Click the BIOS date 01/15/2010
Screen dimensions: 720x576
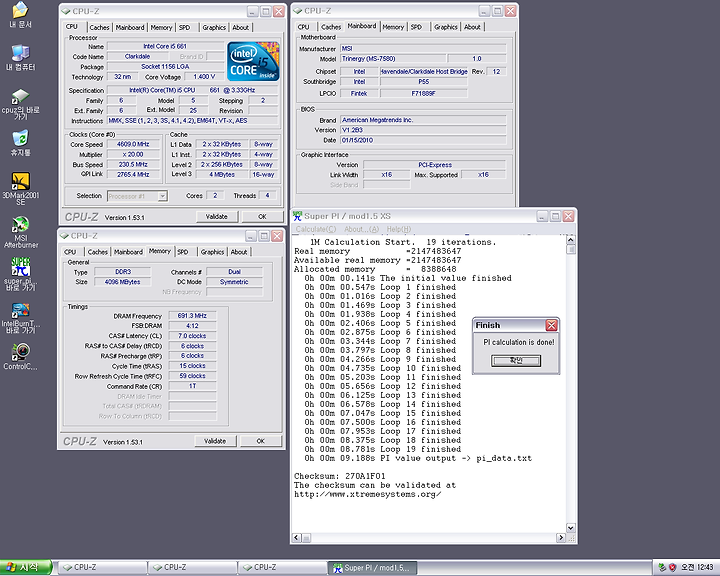(423, 140)
